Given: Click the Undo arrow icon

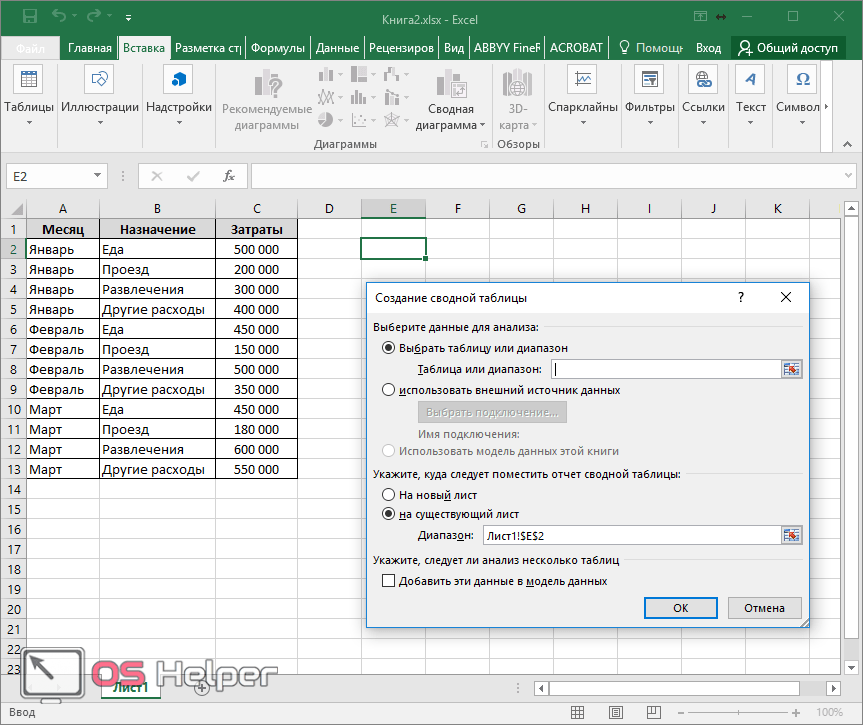Looking at the screenshot, I should click(x=58, y=17).
